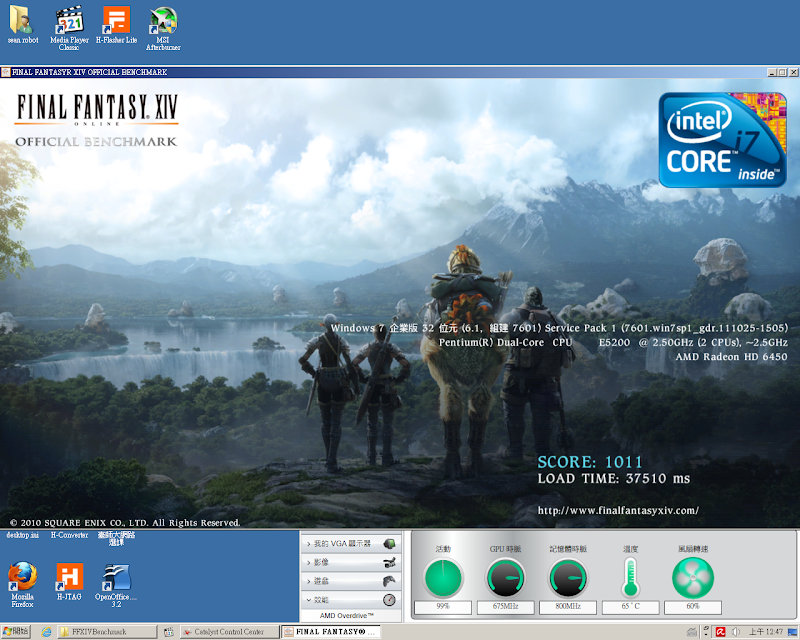Click the SCORE: 1011 result text

pyautogui.click(x=590, y=462)
